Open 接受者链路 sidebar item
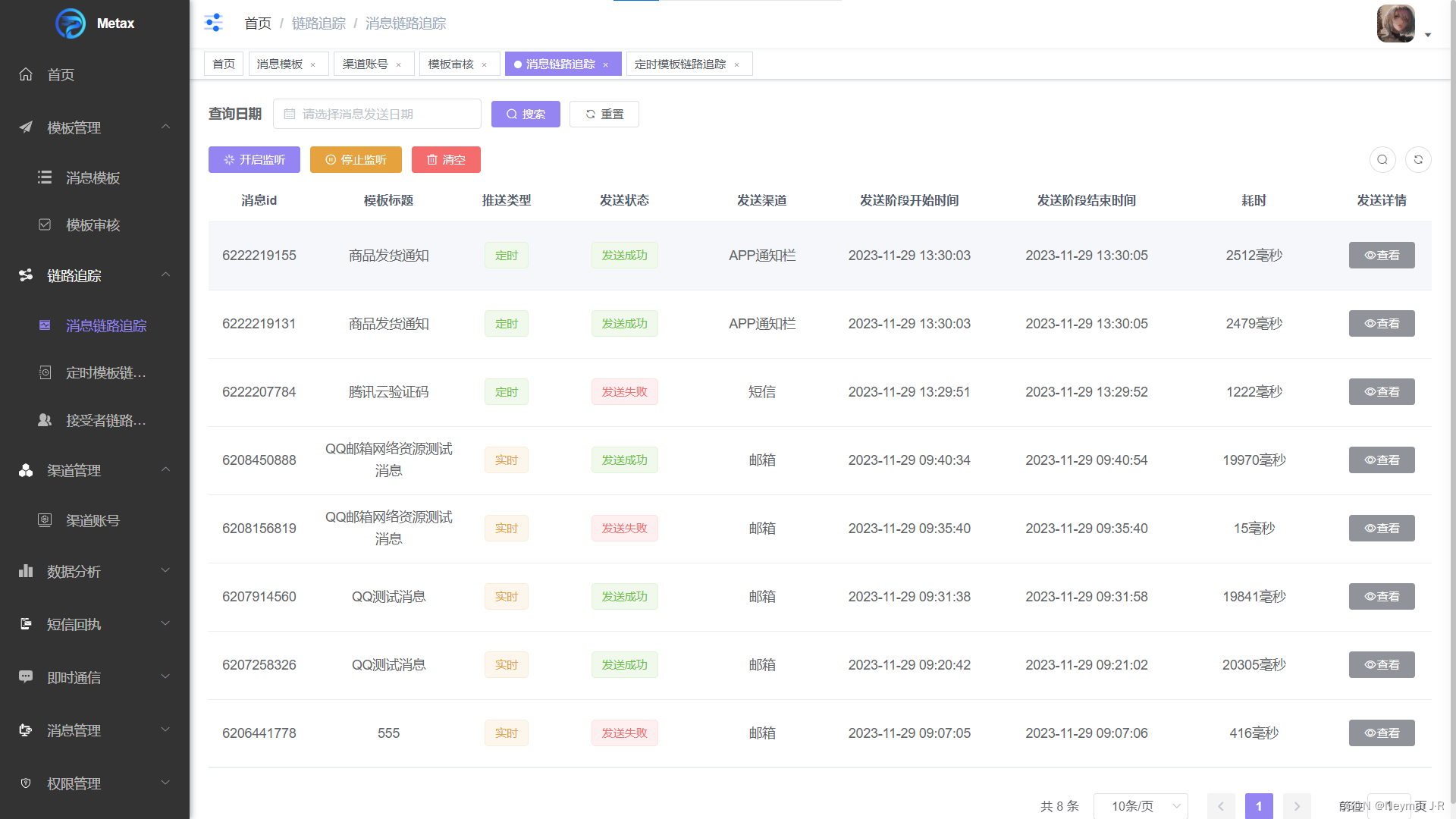The image size is (1456, 819). click(x=105, y=420)
